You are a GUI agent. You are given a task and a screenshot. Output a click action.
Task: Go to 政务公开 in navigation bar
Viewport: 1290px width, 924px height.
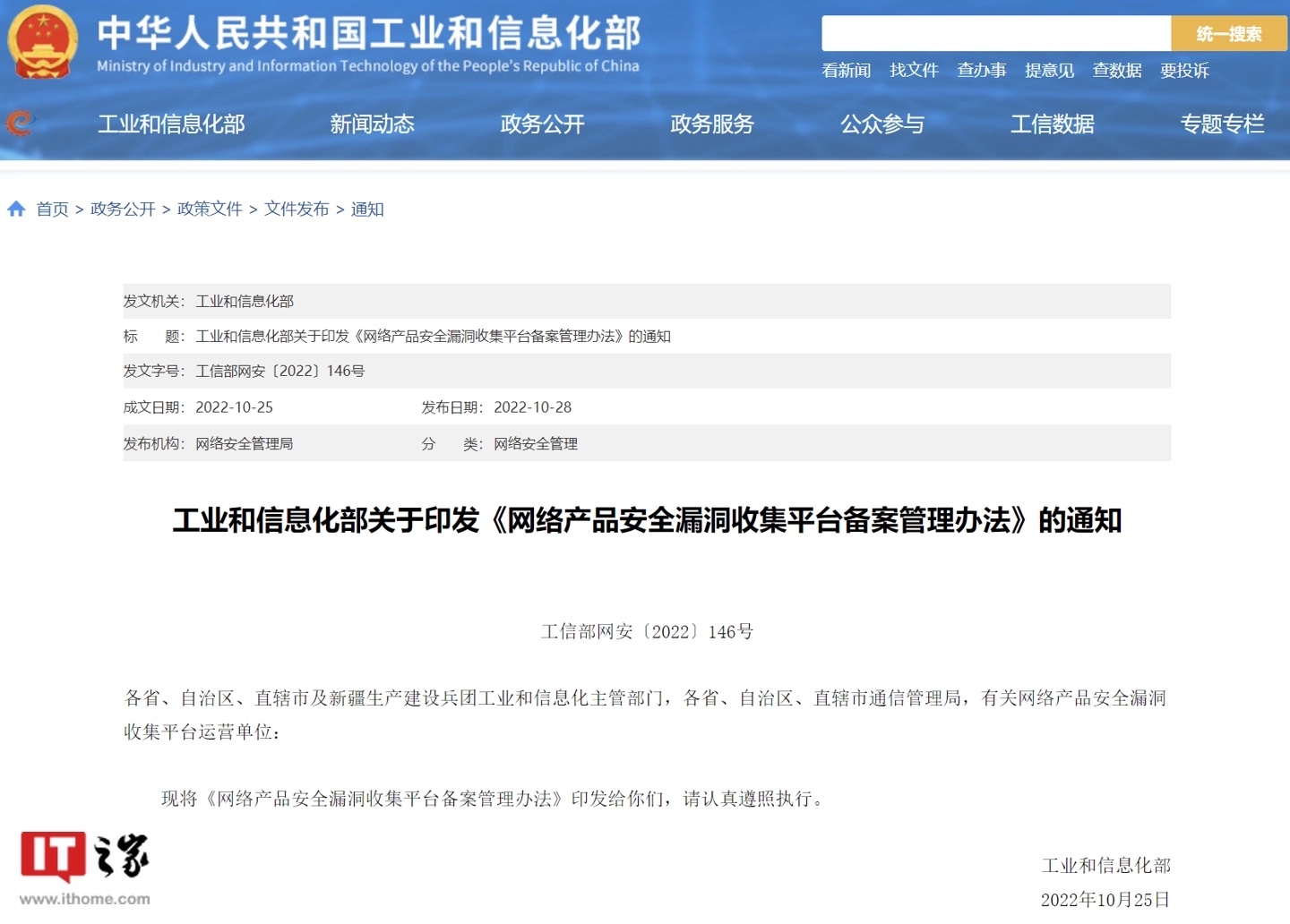coord(542,124)
